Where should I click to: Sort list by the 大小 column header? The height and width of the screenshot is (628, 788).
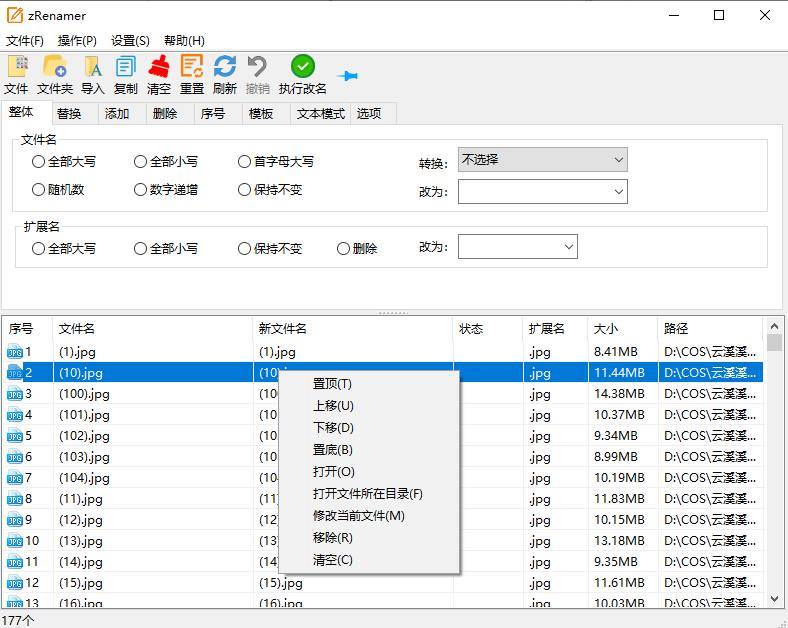click(x=608, y=328)
